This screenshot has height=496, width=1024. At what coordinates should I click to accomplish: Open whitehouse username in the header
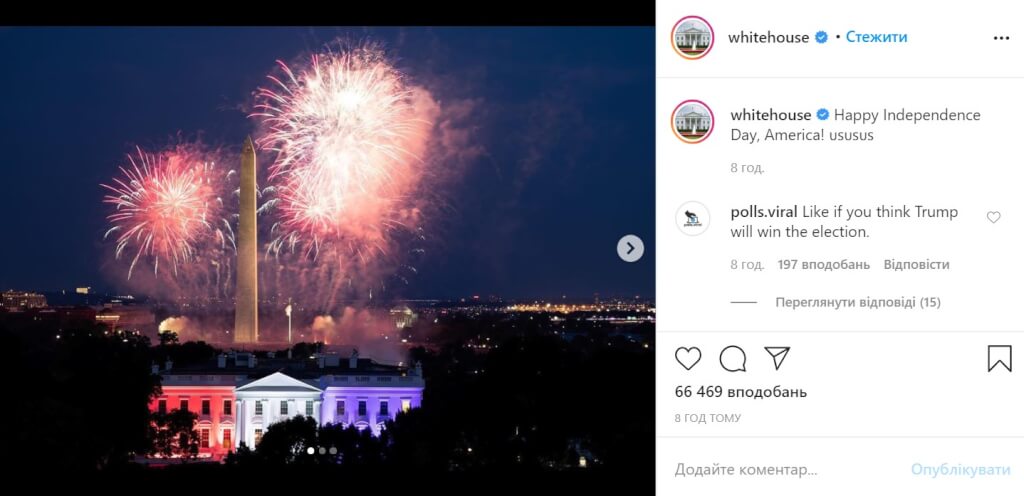coord(768,37)
